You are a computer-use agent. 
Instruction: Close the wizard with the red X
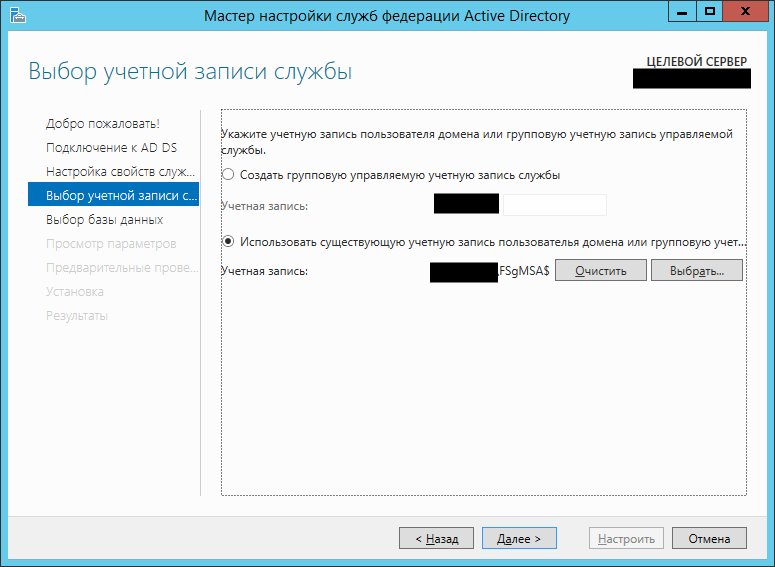[x=746, y=12]
